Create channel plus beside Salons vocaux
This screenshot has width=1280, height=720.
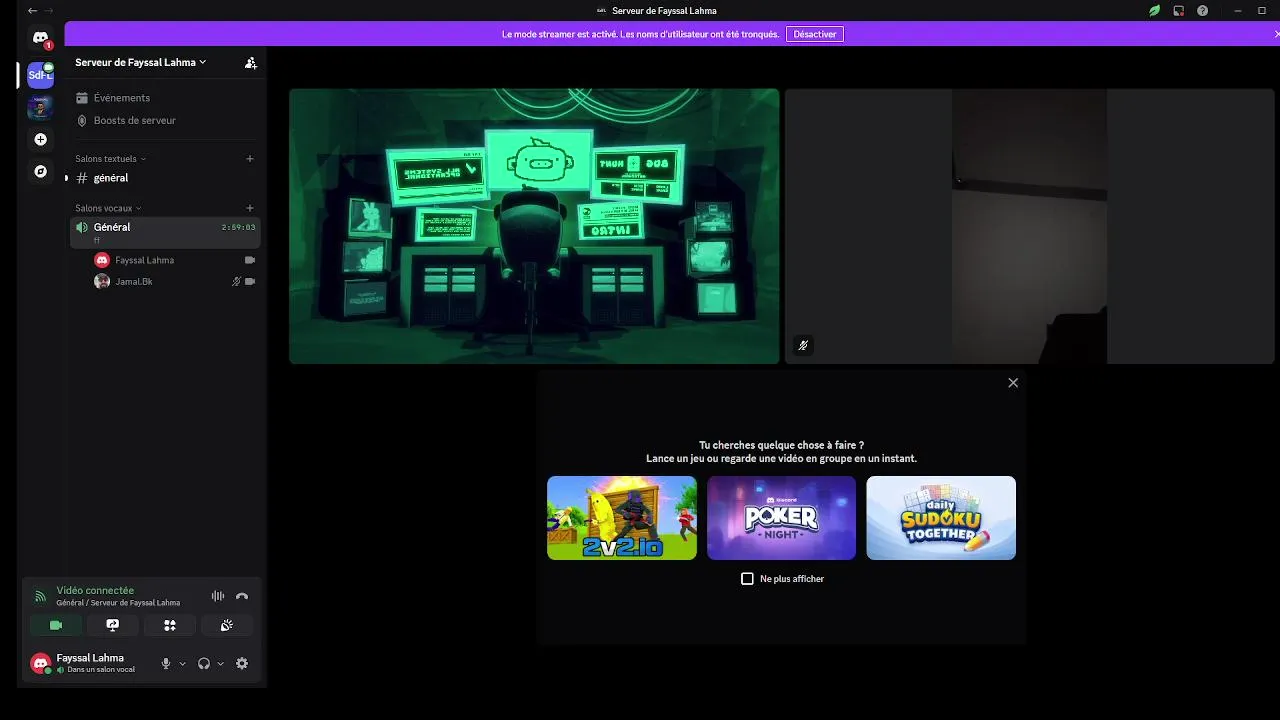(x=250, y=208)
